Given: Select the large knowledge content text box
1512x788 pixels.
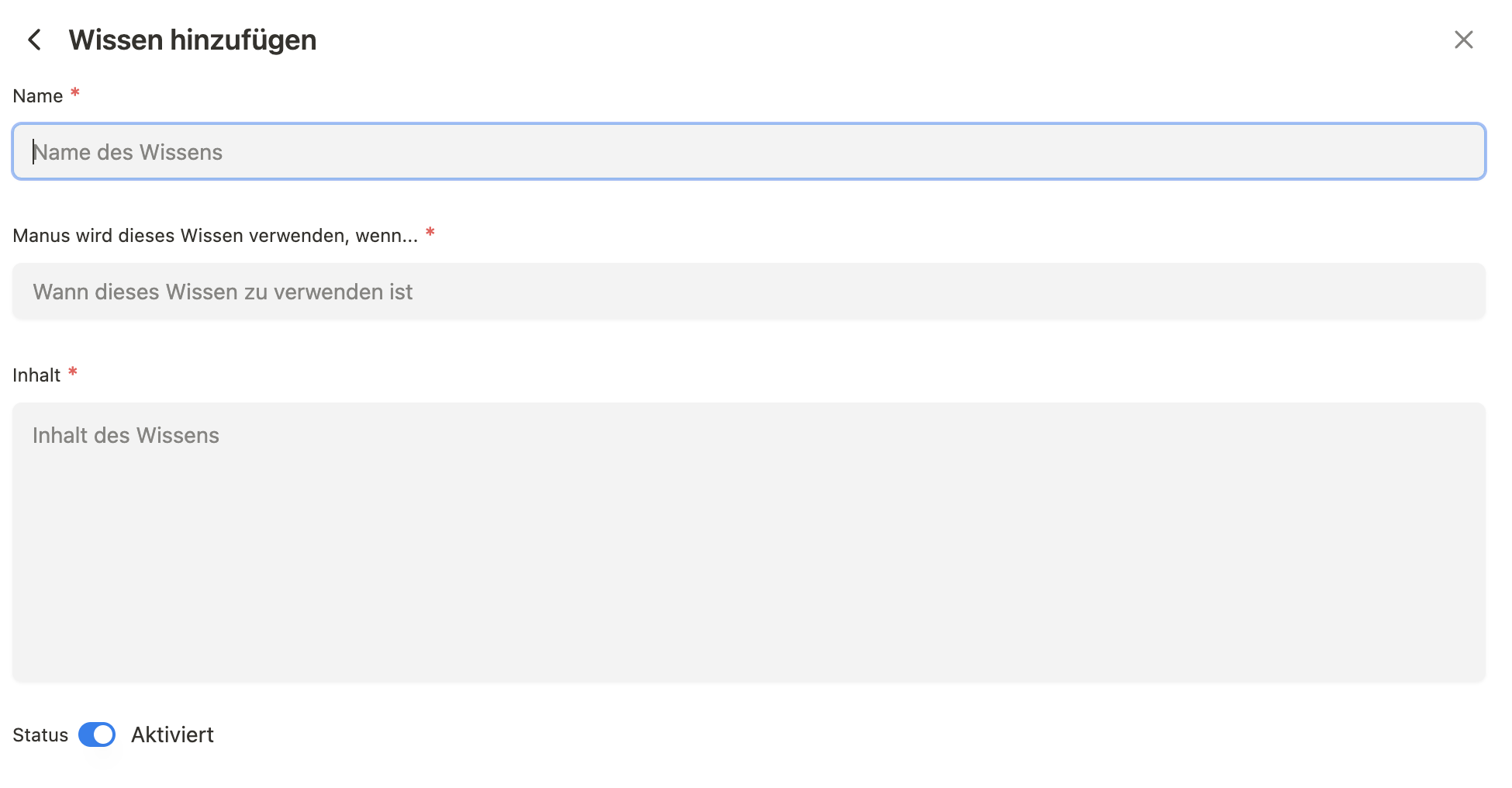Looking at the screenshot, I should pos(748,542).
